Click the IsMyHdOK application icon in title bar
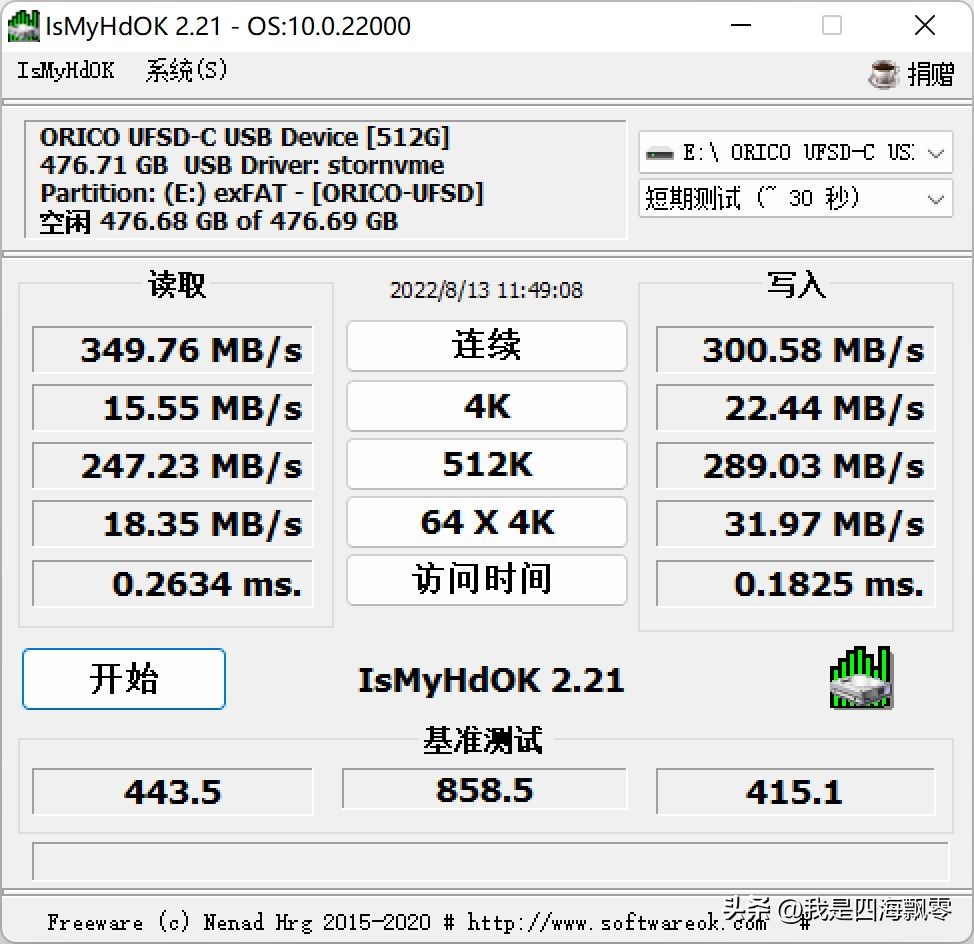Viewport: 974px width, 944px height. pyautogui.click(x=22, y=25)
